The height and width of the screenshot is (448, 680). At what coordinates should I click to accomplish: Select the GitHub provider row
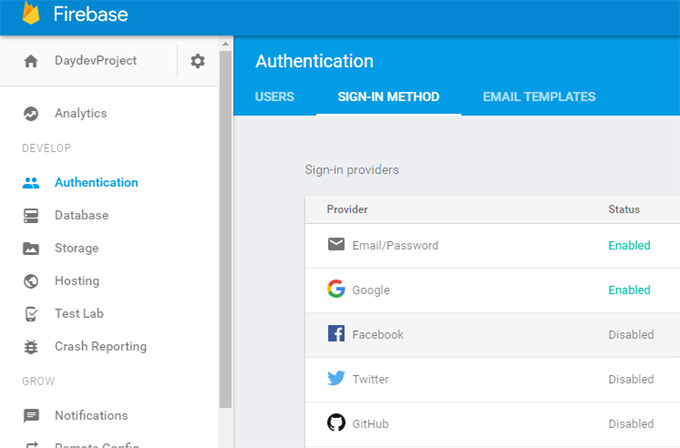[x=492, y=425]
